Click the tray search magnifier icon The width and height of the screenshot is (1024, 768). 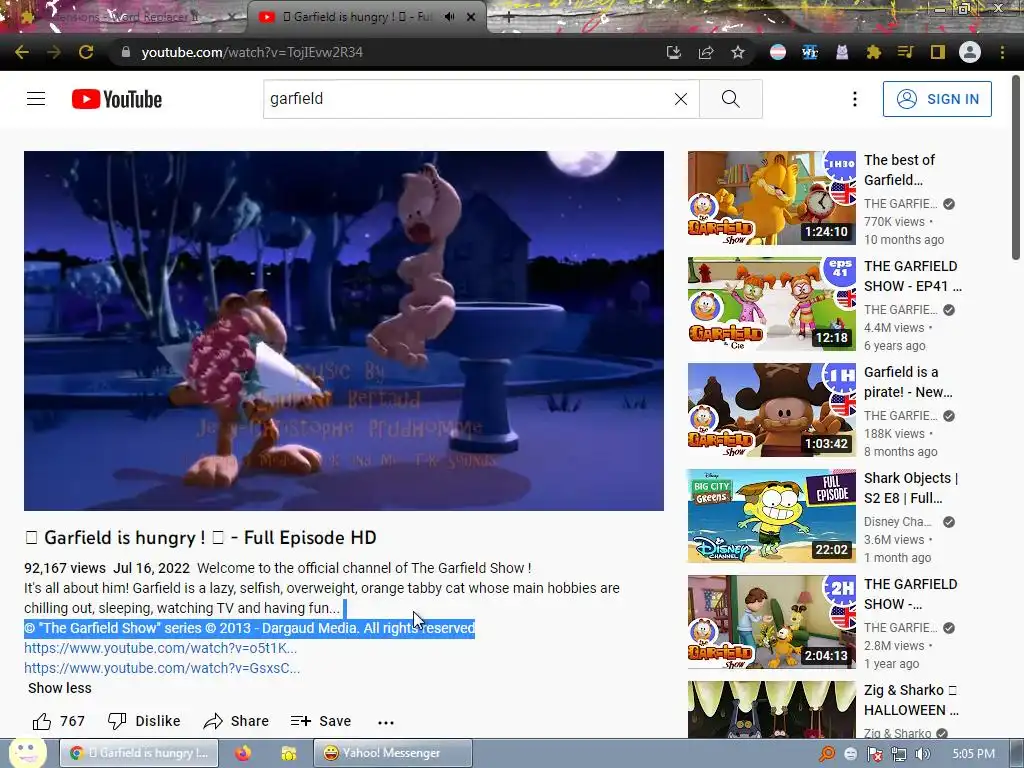(x=826, y=754)
